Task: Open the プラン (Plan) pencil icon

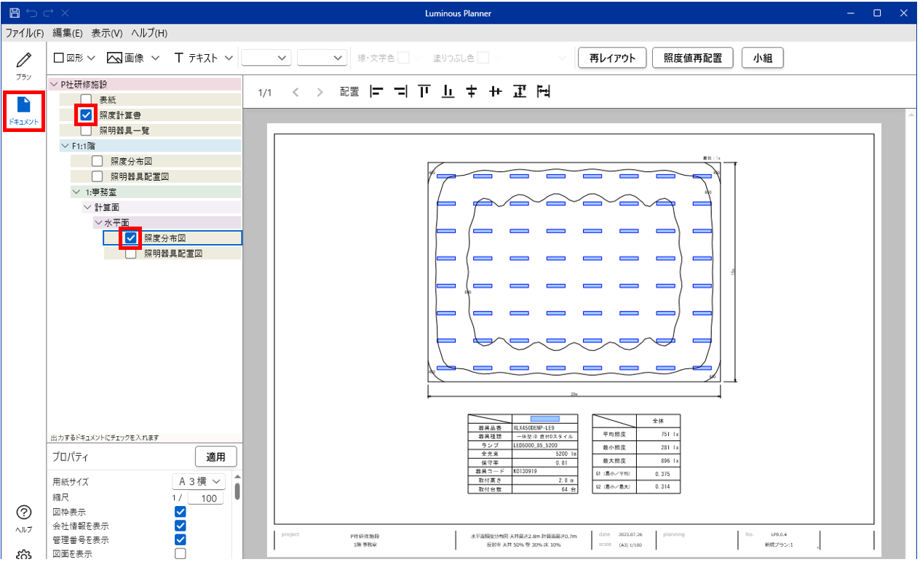Action: click(x=23, y=63)
